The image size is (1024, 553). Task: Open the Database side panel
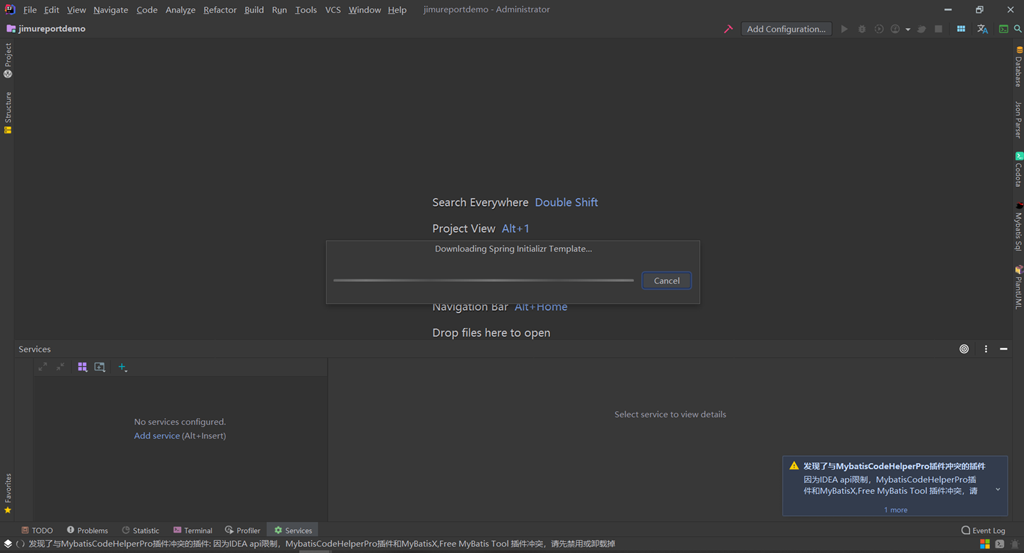pyautogui.click(x=1018, y=67)
